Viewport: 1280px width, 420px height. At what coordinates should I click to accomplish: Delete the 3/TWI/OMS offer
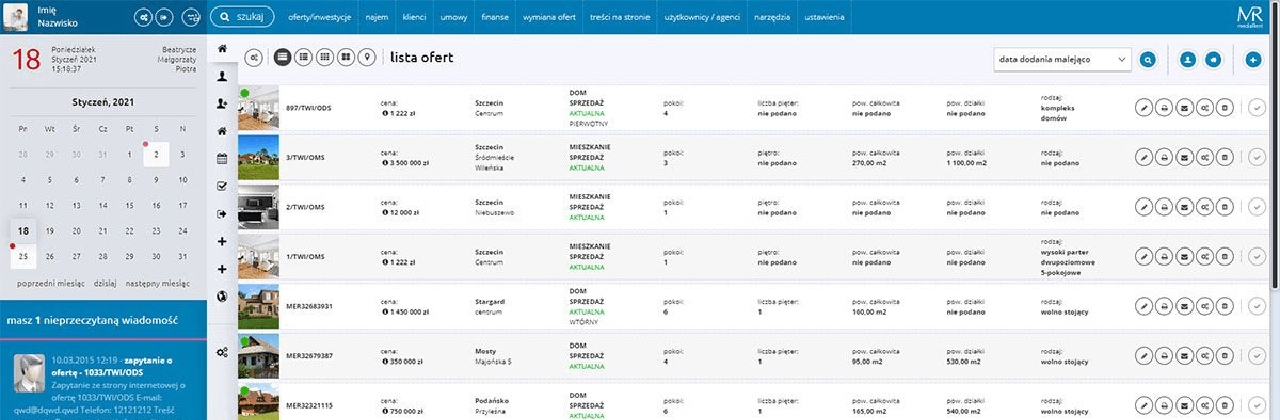coord(1226,157)
